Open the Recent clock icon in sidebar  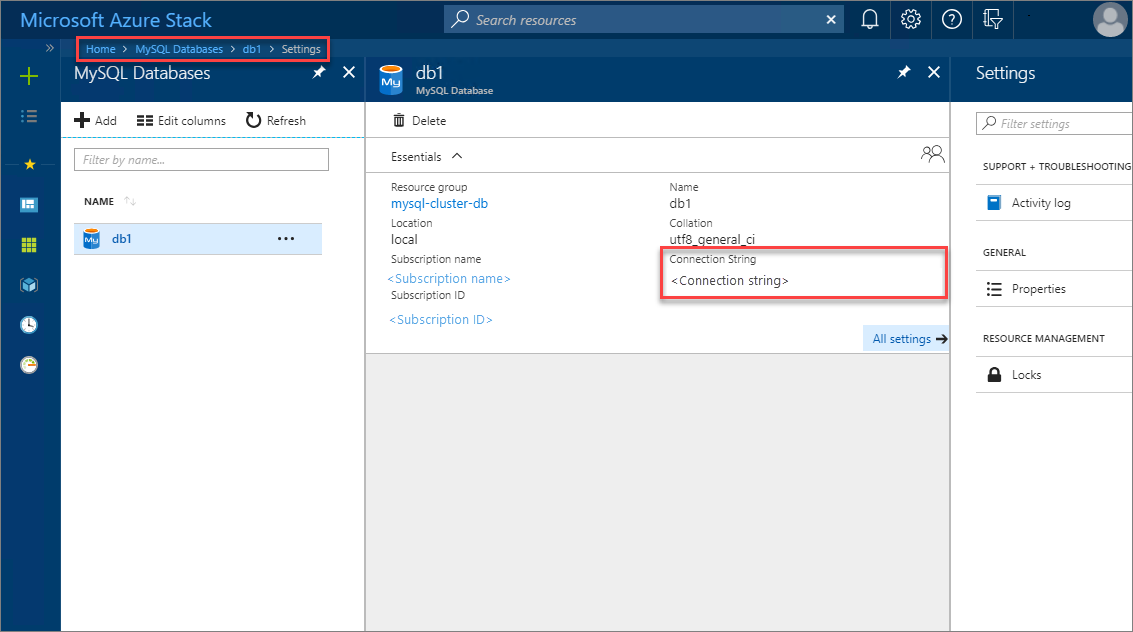29,324
